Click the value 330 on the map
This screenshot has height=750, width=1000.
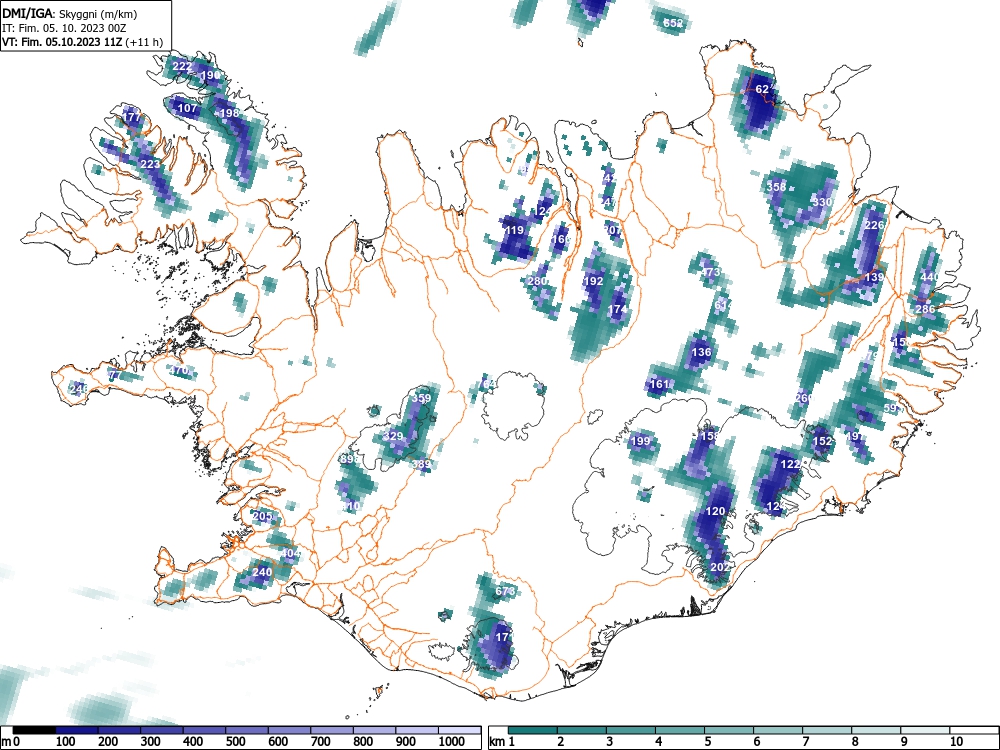coord(822,202)
